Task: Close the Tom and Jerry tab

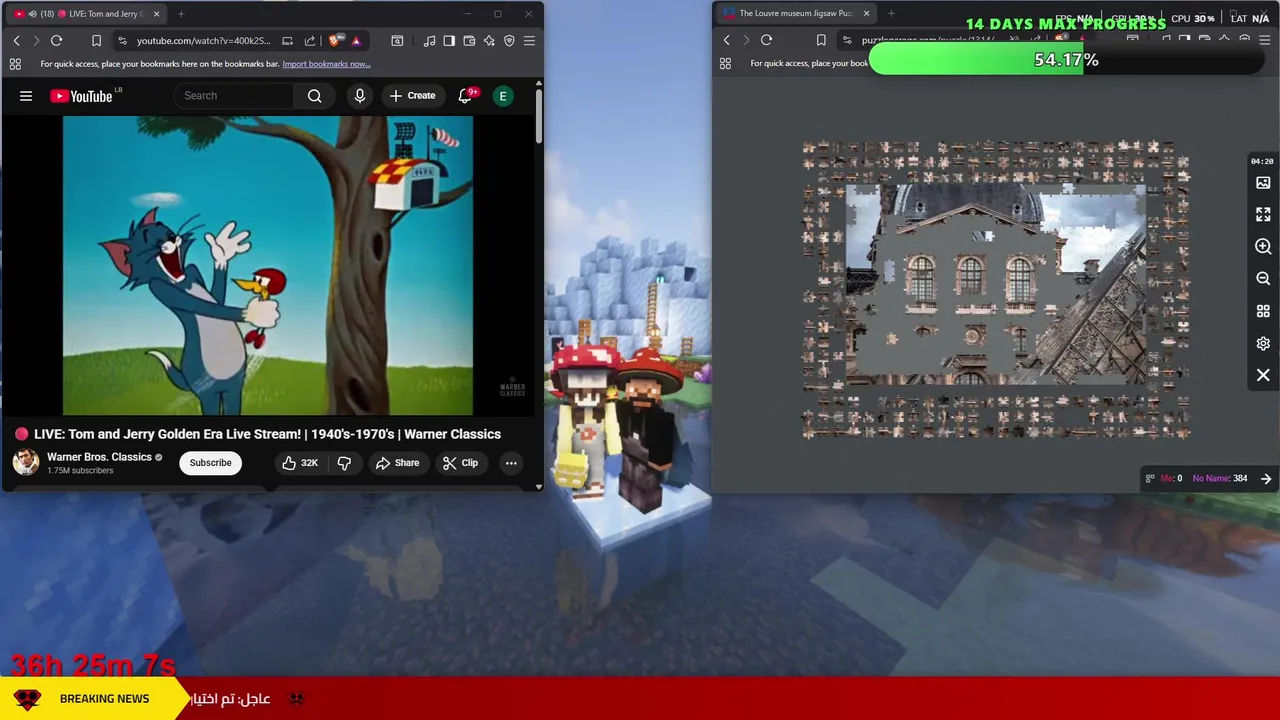Action: [155, 14]
